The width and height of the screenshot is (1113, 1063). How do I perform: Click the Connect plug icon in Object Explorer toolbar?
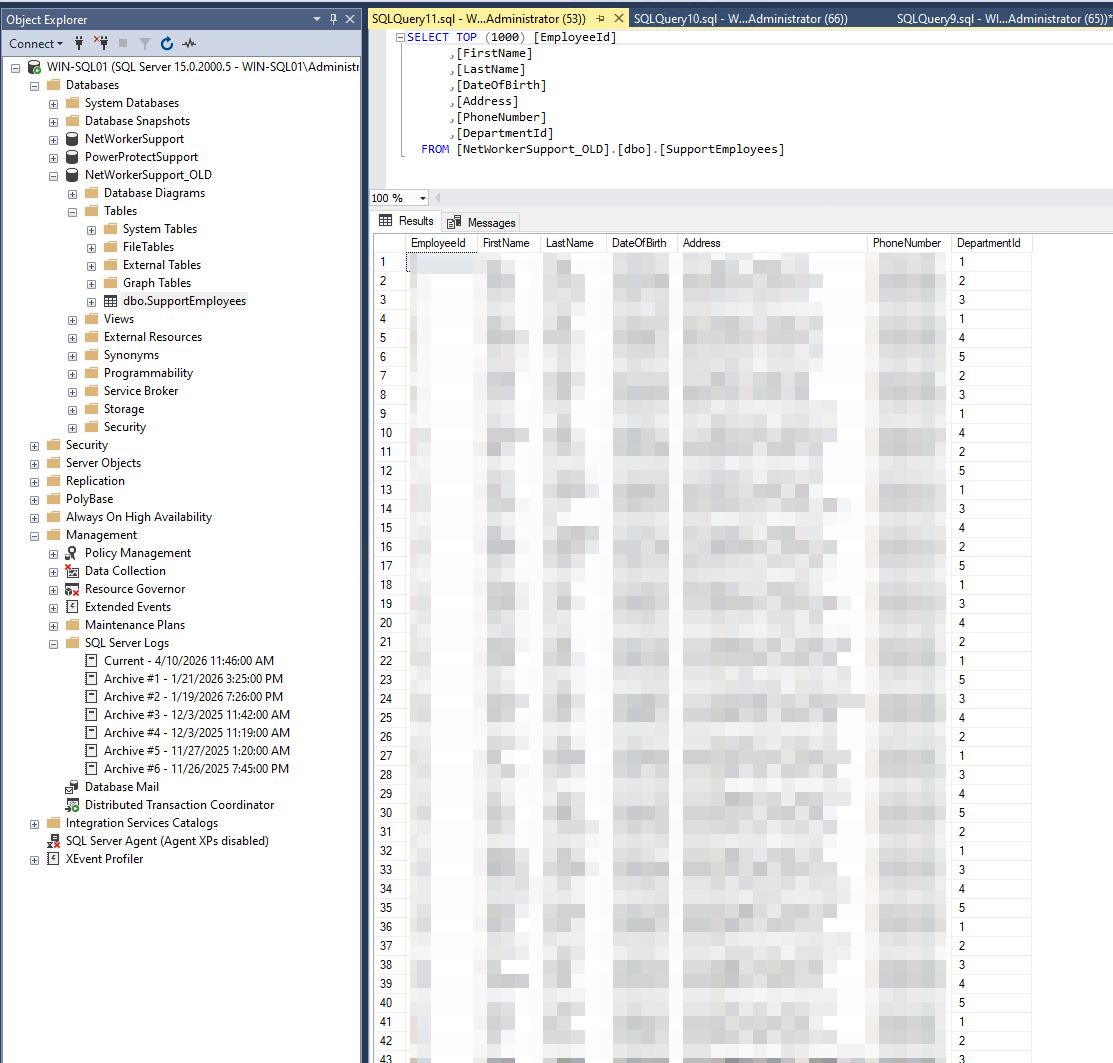point(77,44)
